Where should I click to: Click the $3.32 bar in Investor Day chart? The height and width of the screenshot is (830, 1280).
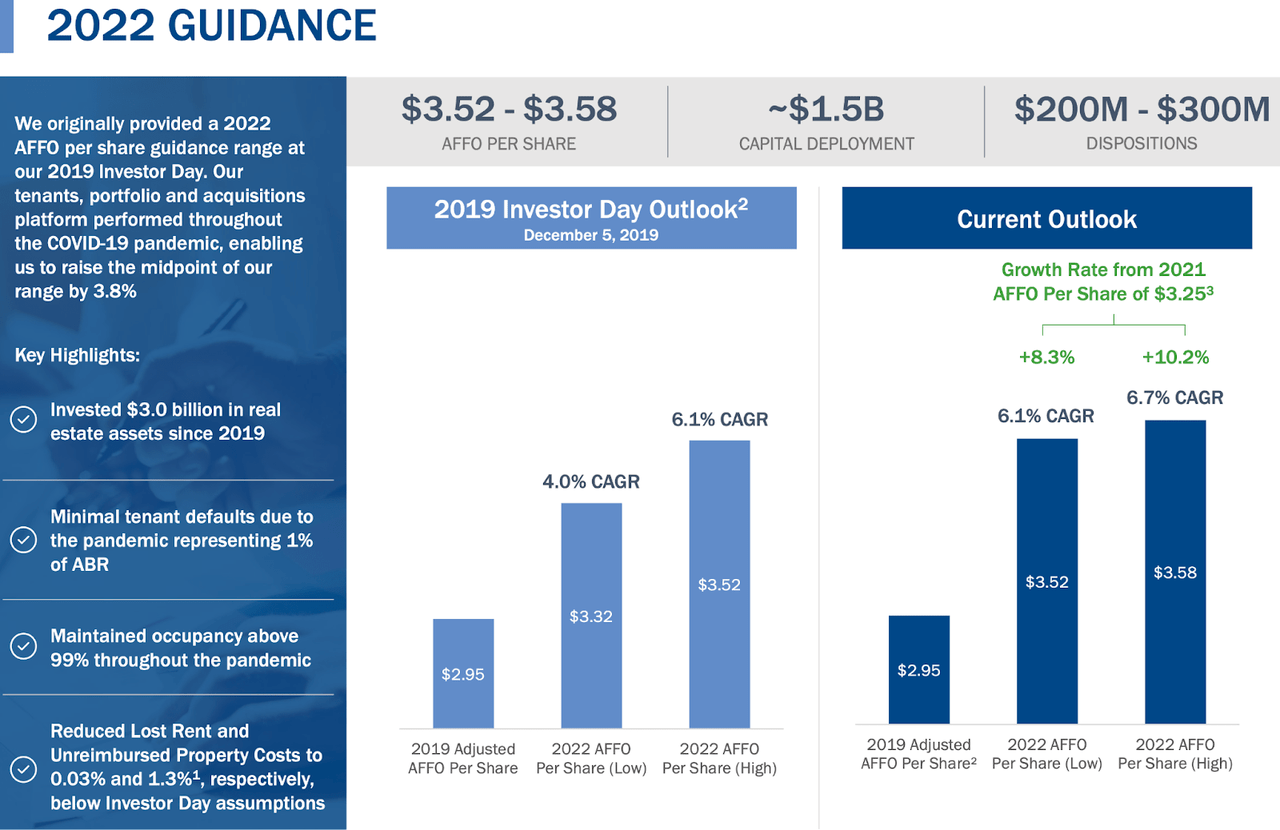(591, 615)
